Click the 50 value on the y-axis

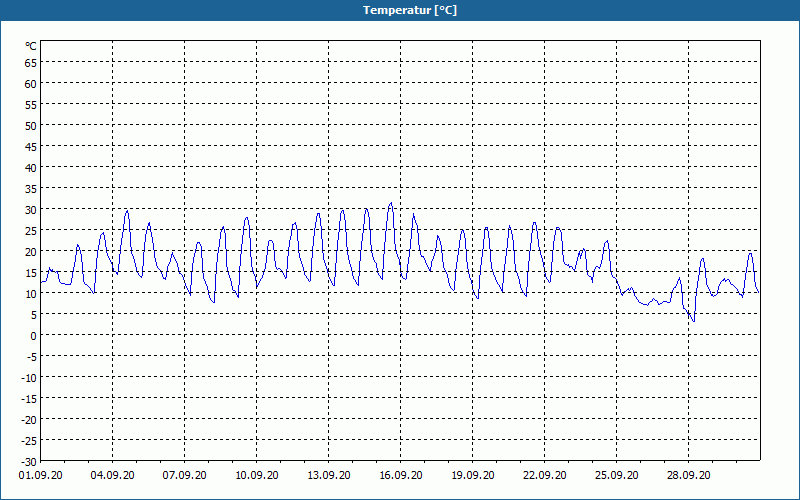click(31, 126)
